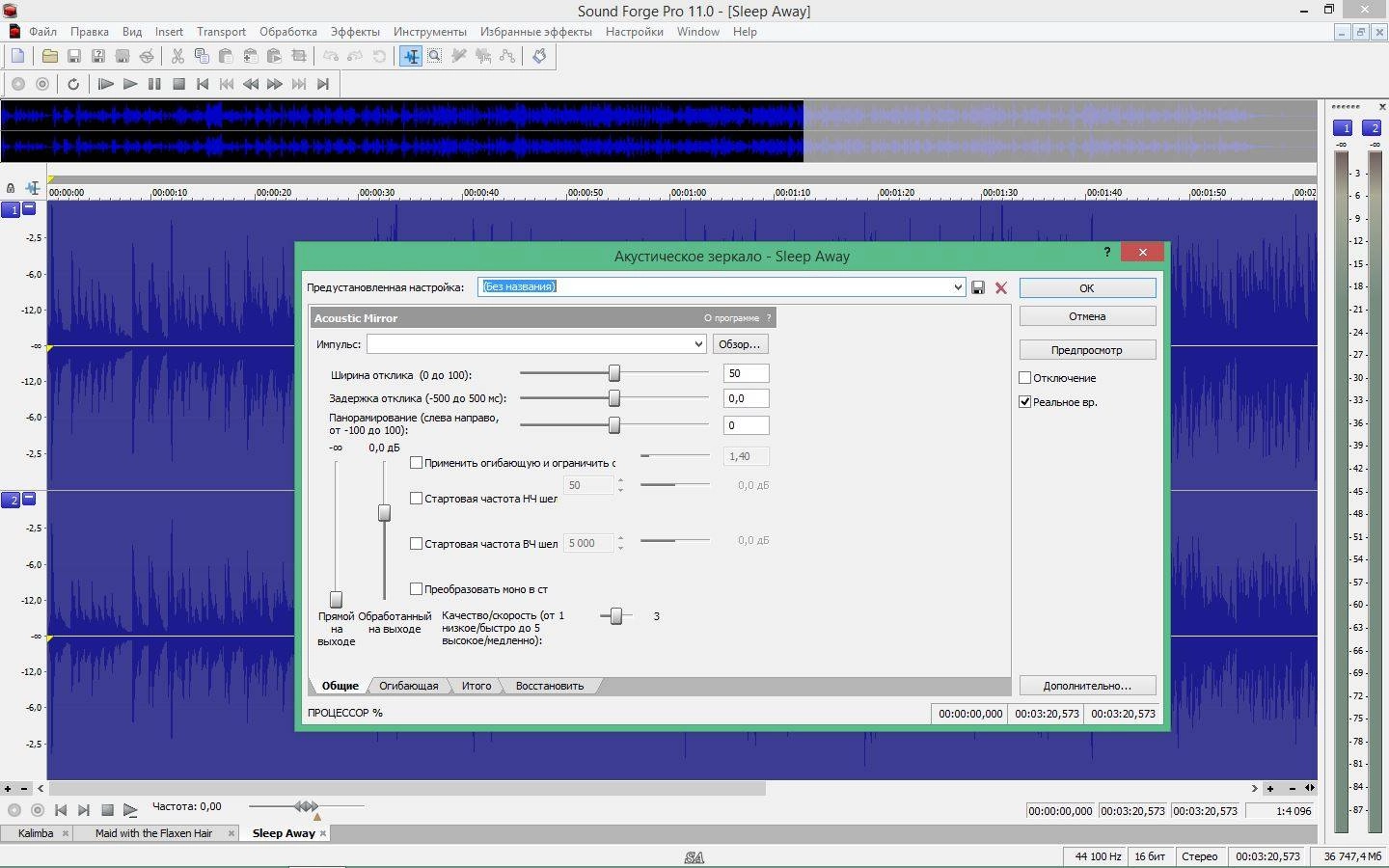Open the Файл menu

pyautogui.click(x=42, y=32)
